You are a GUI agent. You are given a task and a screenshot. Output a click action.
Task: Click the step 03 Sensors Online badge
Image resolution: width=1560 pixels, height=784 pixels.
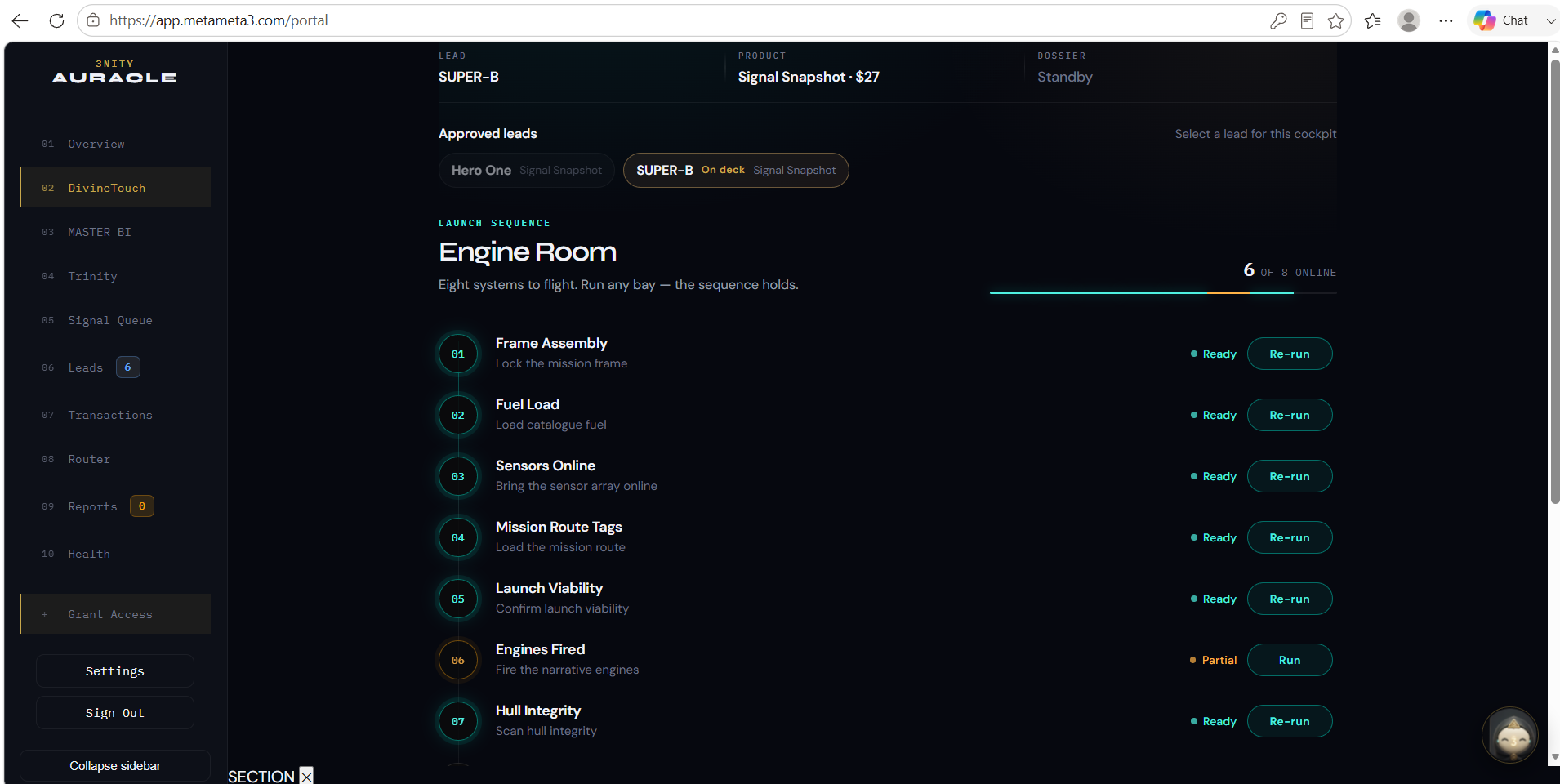[x=458, y=477]
